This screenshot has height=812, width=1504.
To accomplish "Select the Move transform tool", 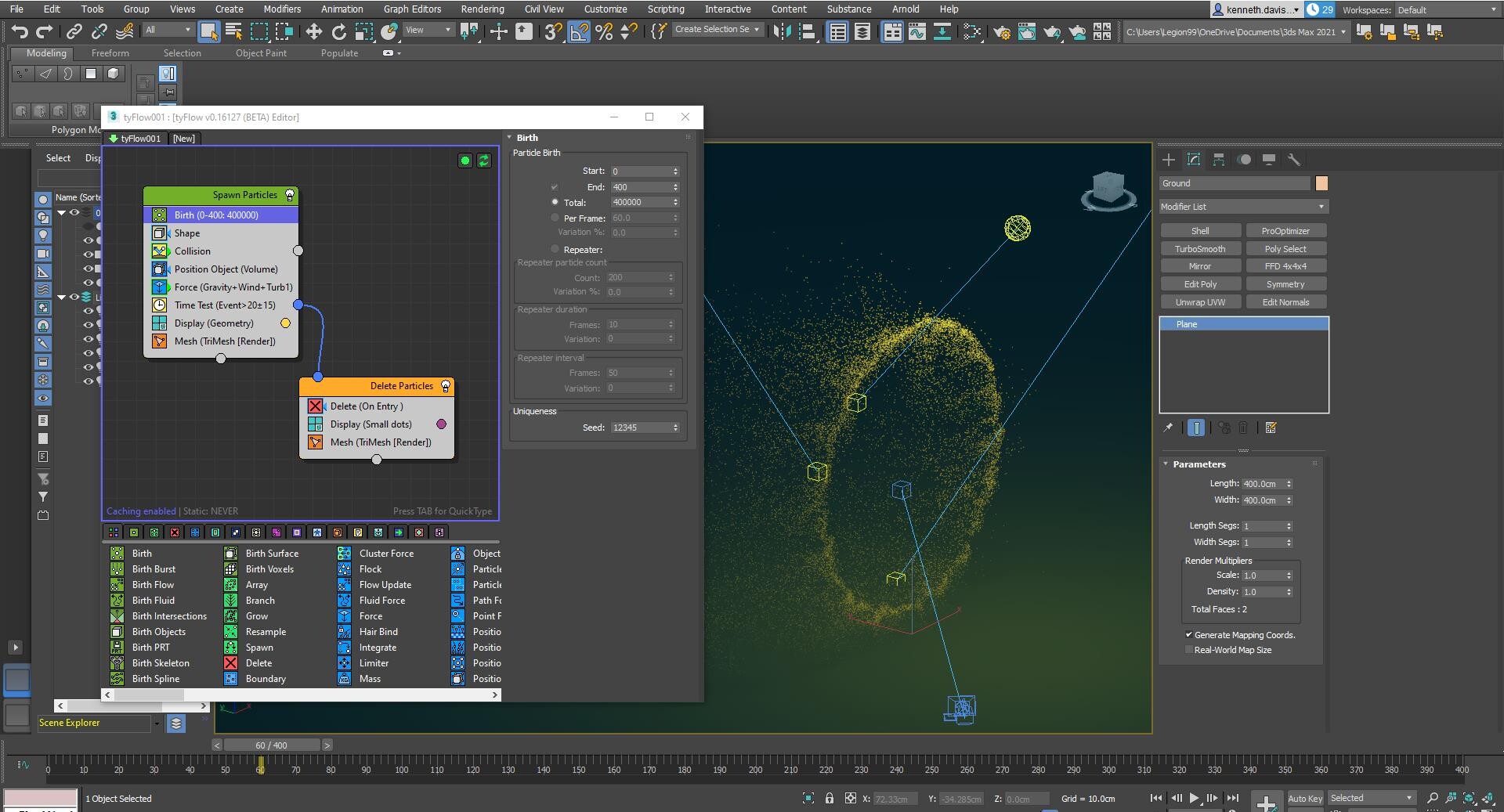I will [313, 31].
